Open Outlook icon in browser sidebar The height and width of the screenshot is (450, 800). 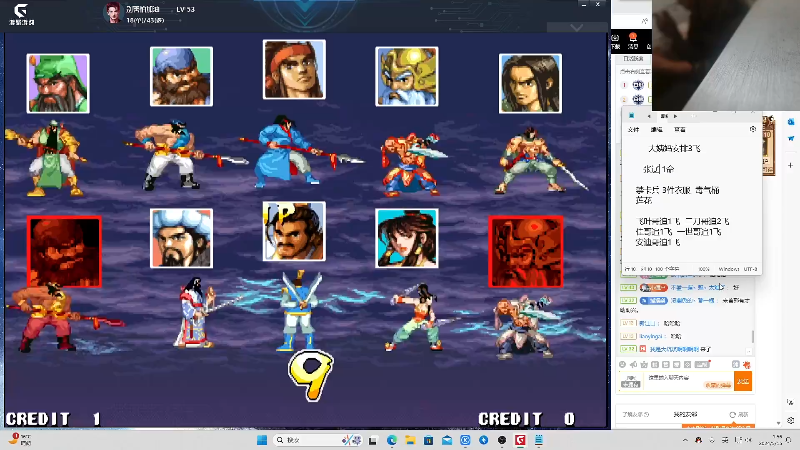point(791,122)
